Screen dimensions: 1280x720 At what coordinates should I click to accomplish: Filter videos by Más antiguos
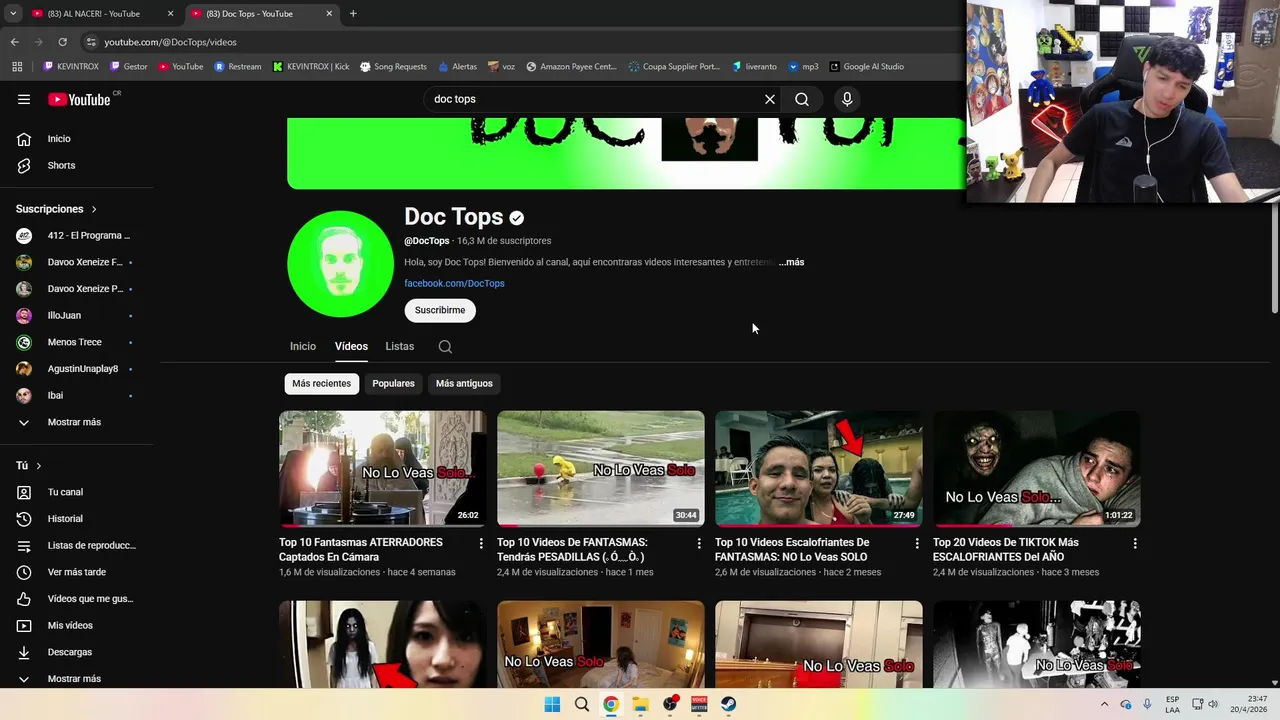coord(464,383)
